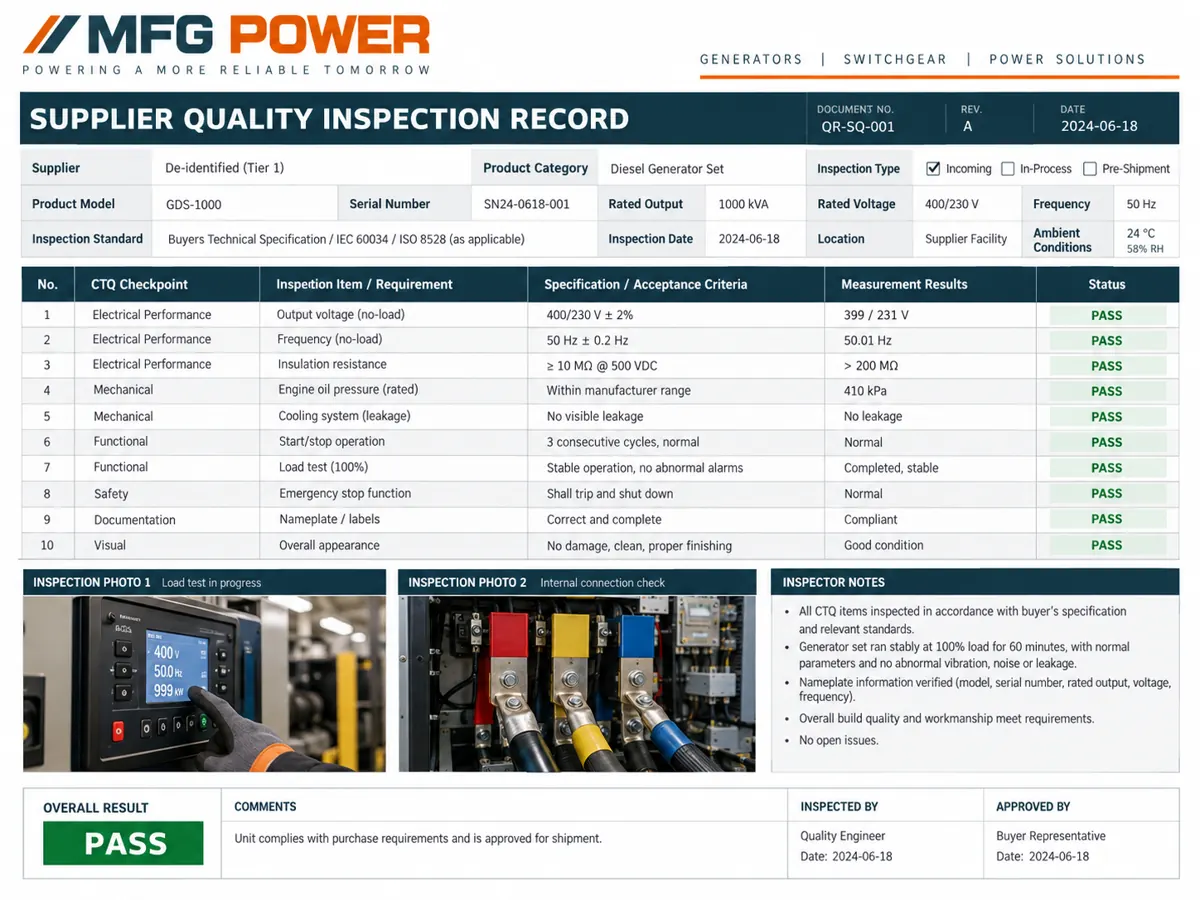Select Emergency stop function item
Image resolution: width=1200 pixels, height=900 pixels.
tap(345, 493)
